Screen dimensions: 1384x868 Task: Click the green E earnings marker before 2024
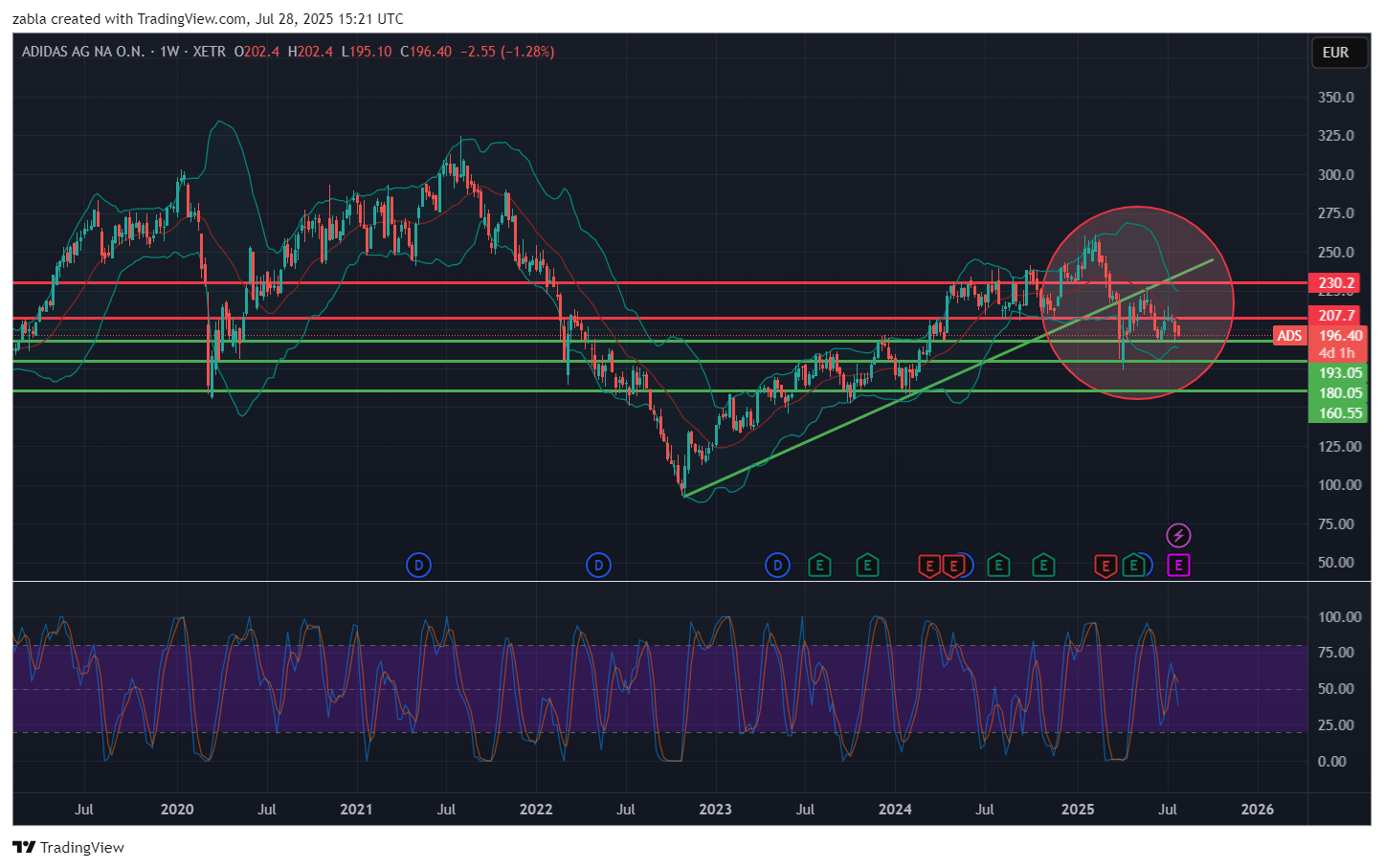(867, 566)
